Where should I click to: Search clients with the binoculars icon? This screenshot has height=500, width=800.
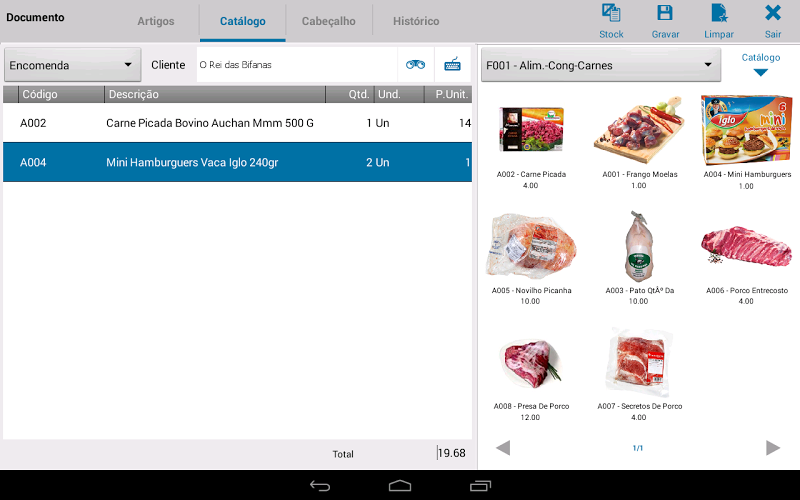[x=415, y=65]
